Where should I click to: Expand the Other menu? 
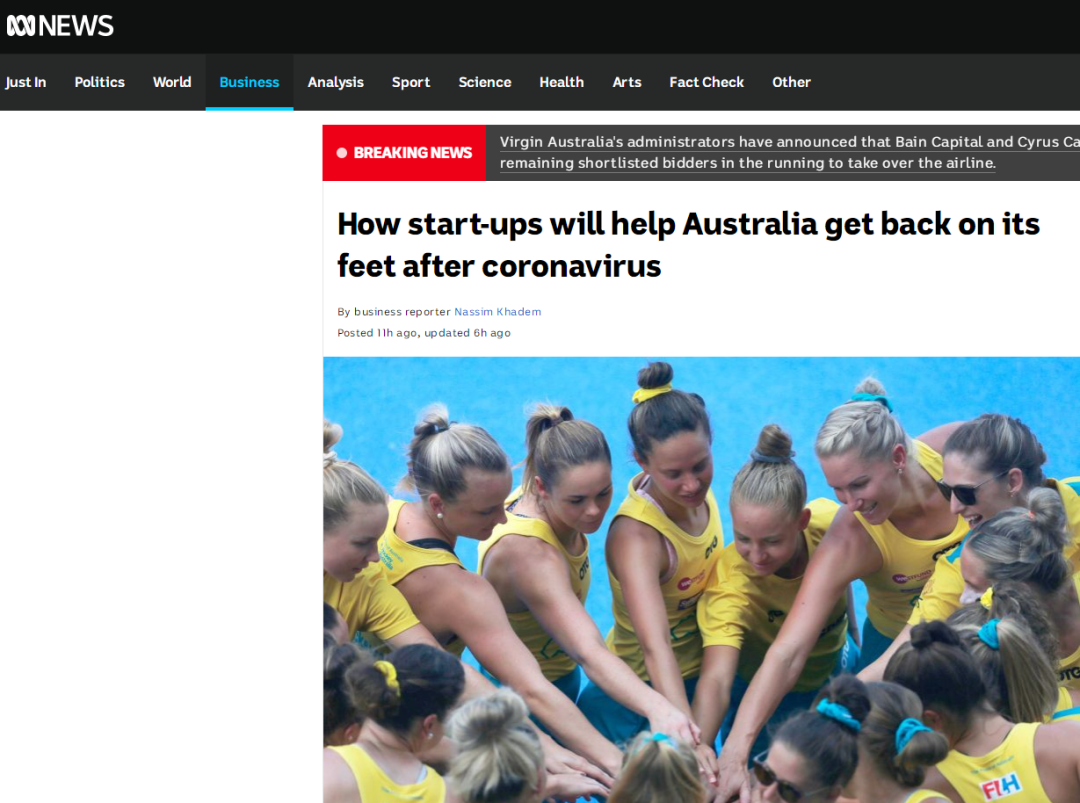point(791,82)
